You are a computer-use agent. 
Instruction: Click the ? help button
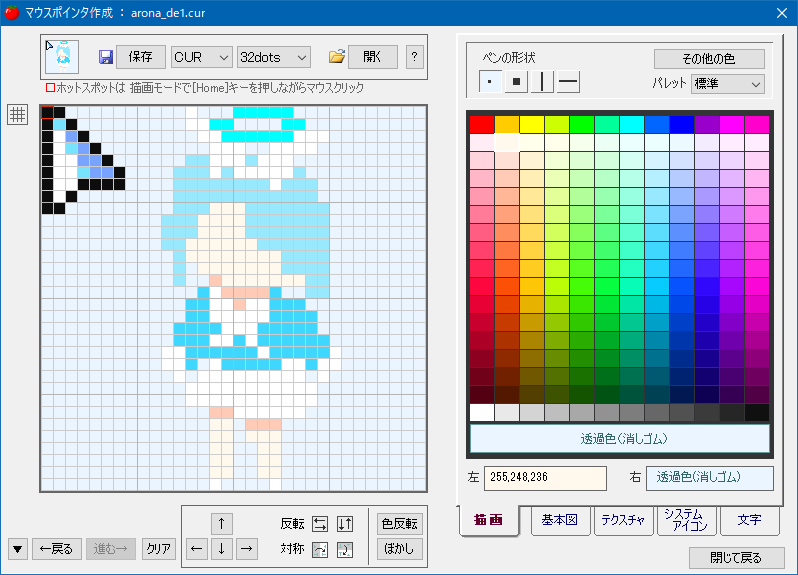click(415, 56)
